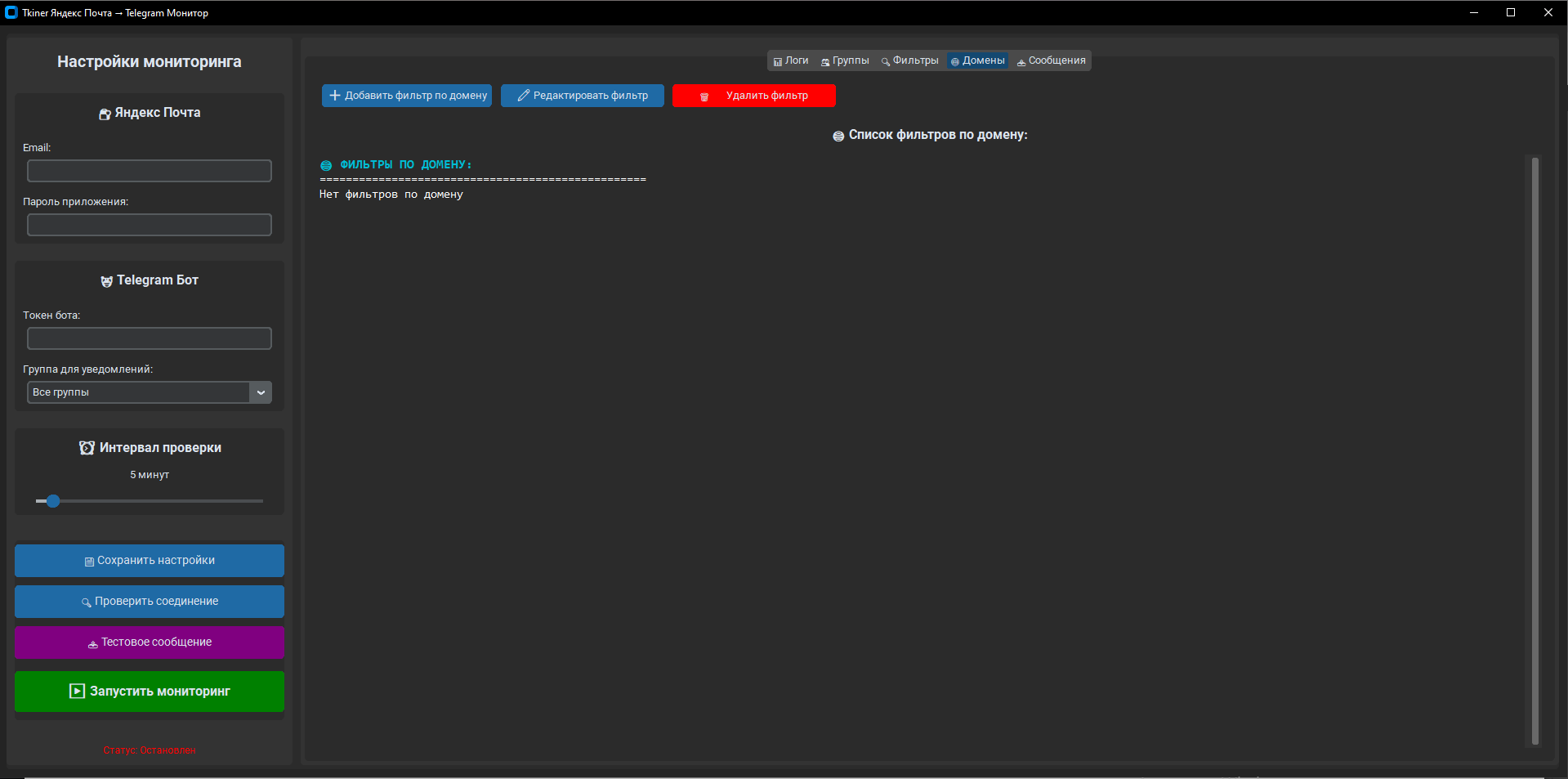1568x779 pixels.
Task: Send a Тестовое сообщение
Action: (x=150, y=642)
